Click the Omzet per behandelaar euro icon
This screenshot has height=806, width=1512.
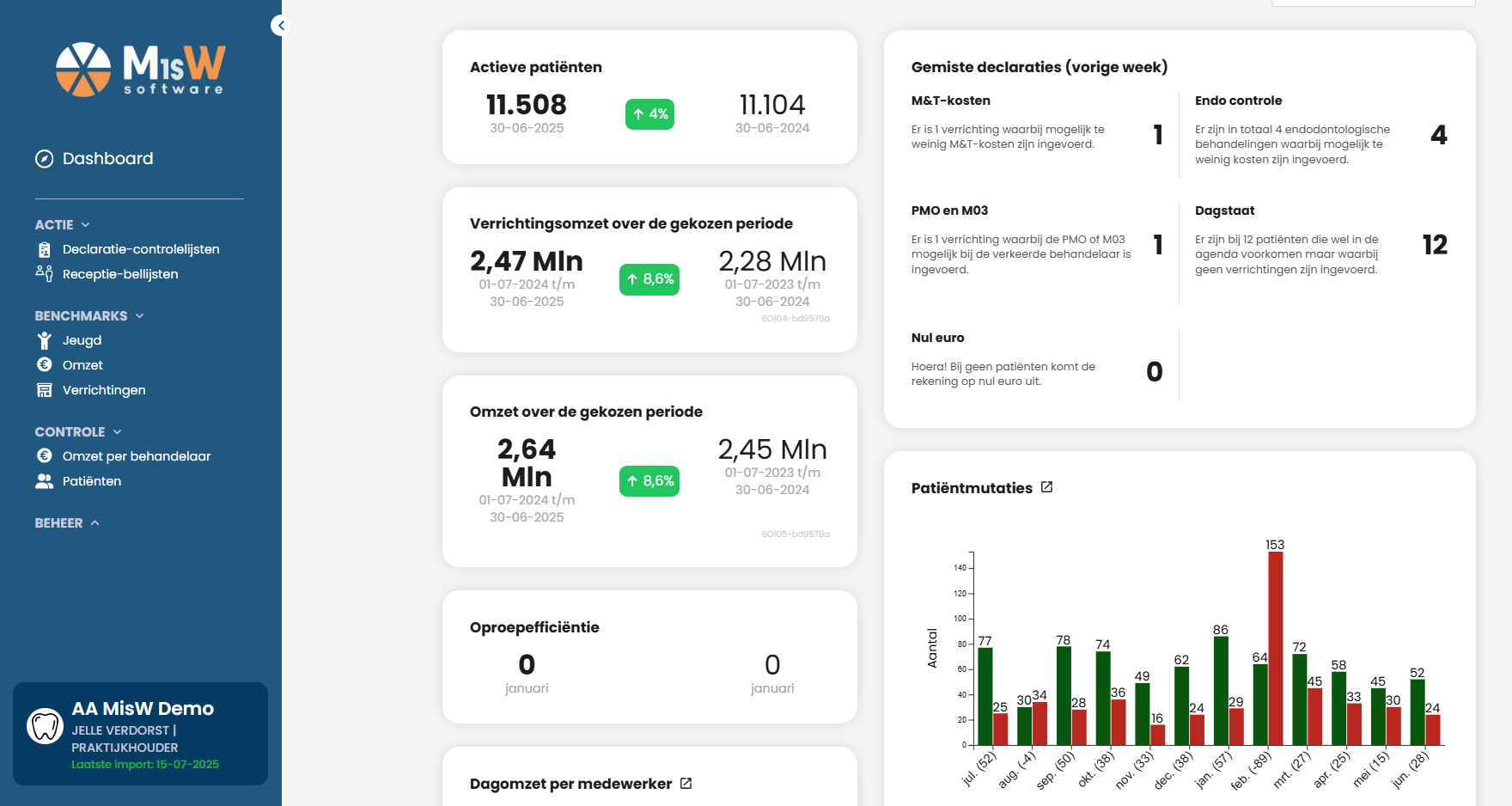pos(44,455)
